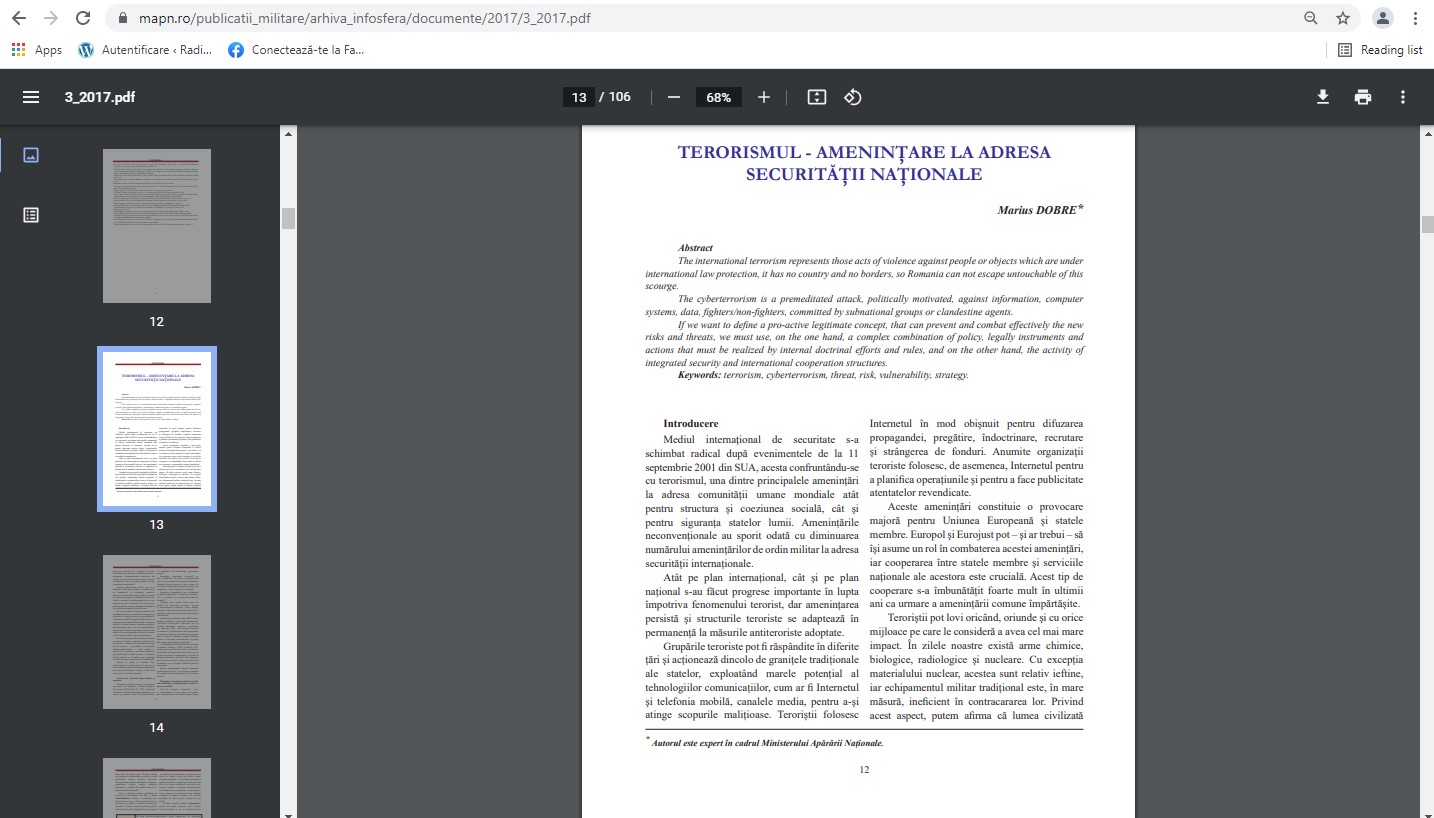The width and height of the screenshot is (1434, 818).
Task: Open the Apps bookmark shortcut
Action: (x=36, y=50)
